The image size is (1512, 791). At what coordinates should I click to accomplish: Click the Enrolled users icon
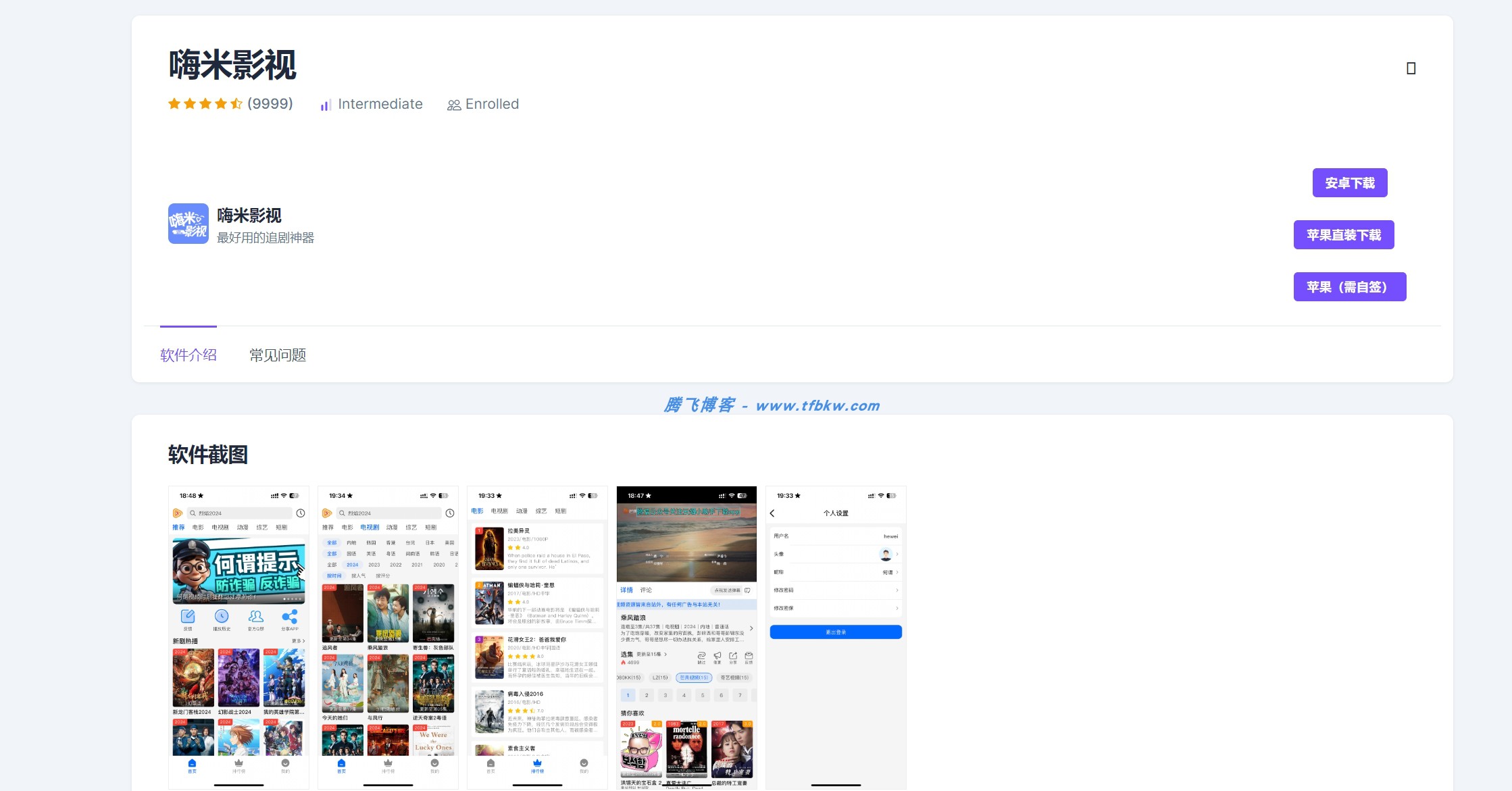click(454, 105)
